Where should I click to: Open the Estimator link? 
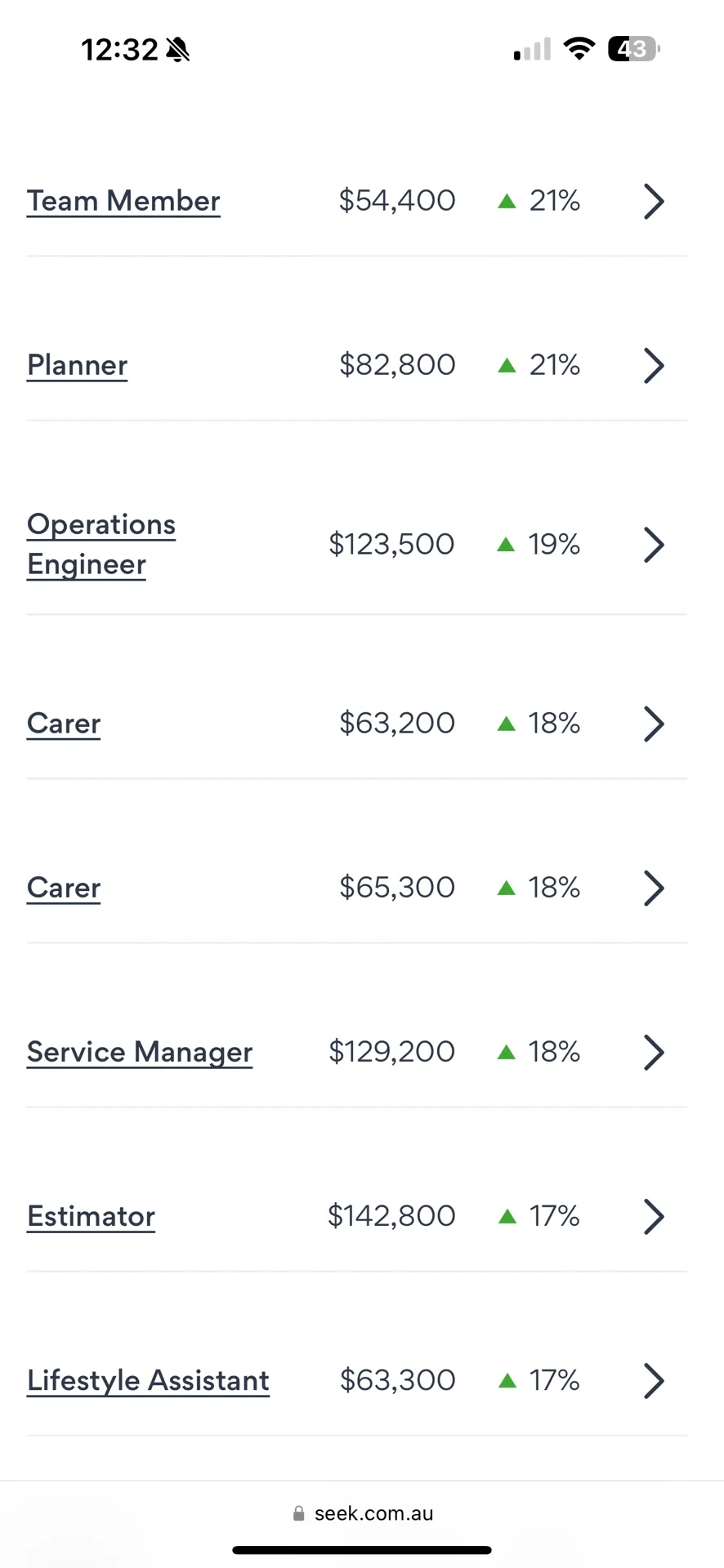91,1216
